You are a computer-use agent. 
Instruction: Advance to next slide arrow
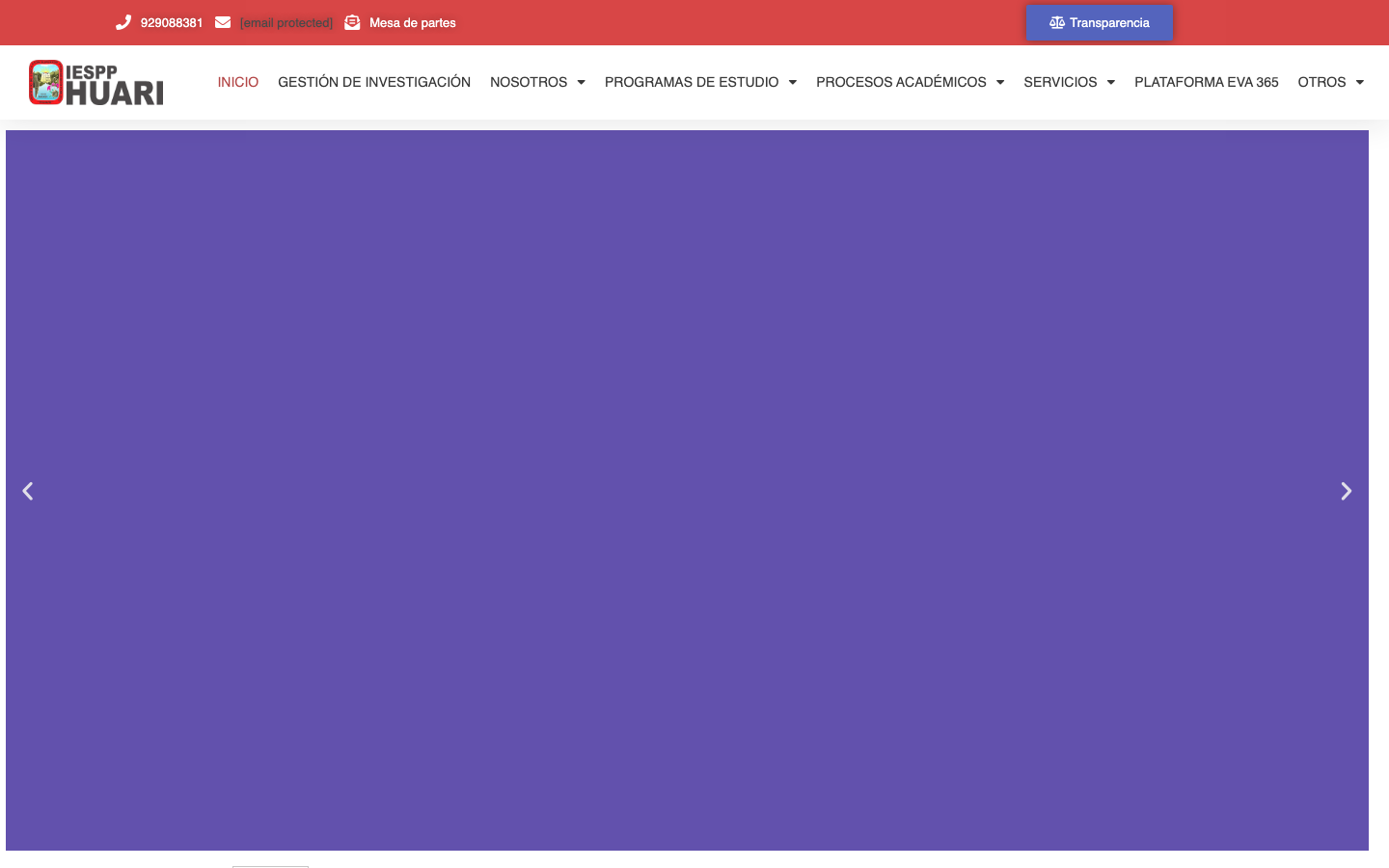point(1347,491)
